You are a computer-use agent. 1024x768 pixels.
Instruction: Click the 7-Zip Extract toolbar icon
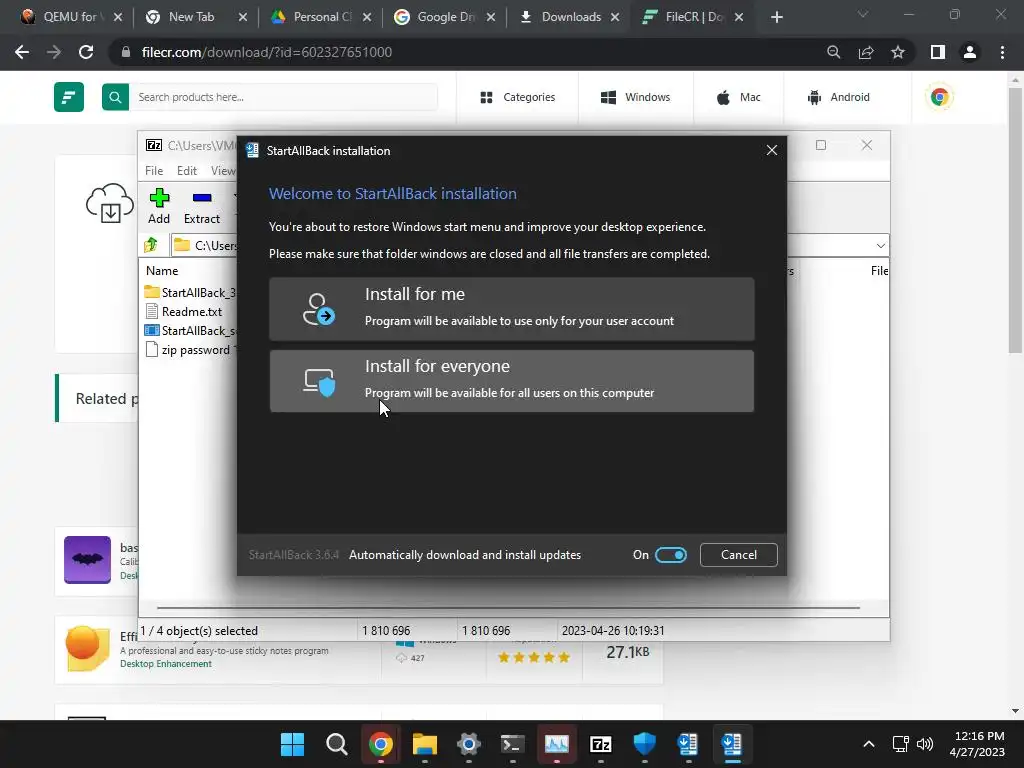(202, 206)
